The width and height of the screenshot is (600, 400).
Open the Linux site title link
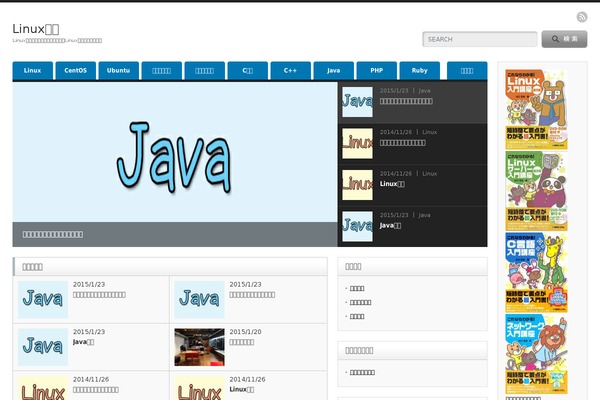coord(36,29)
